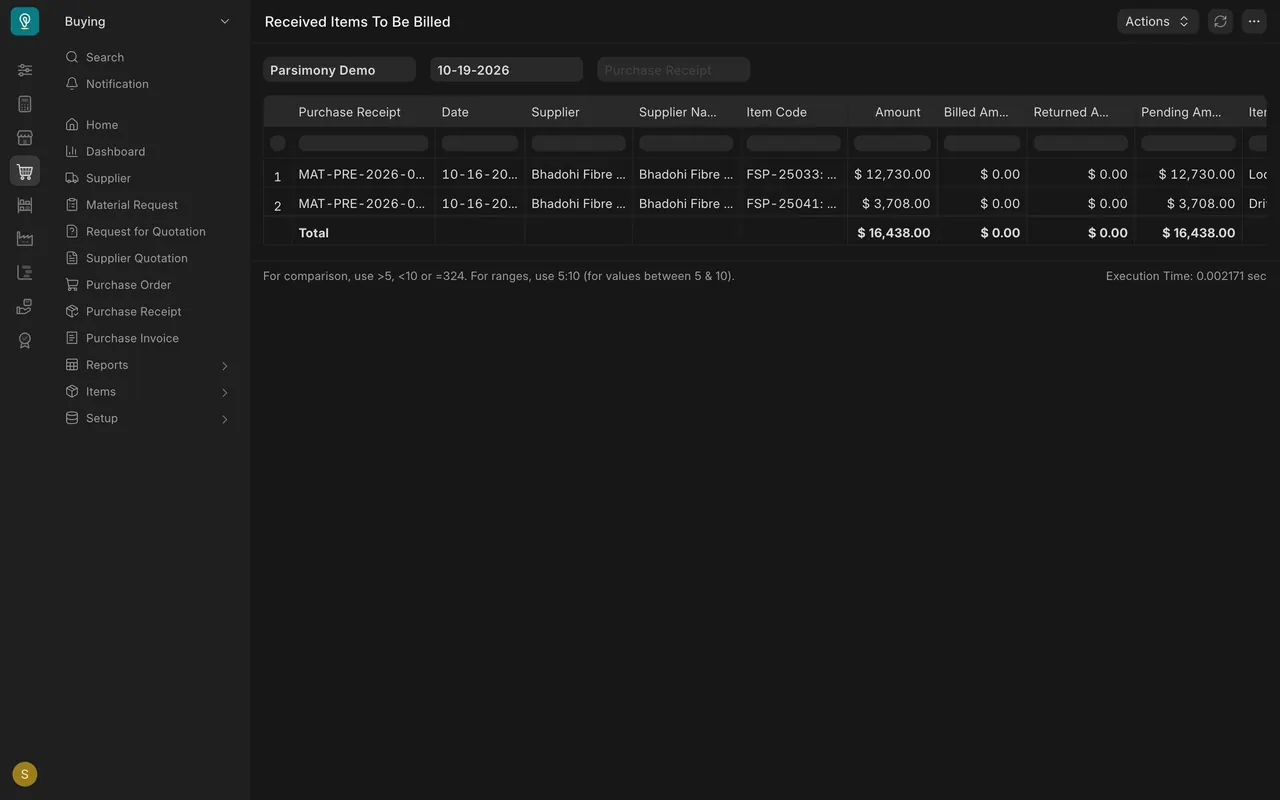Image resolution: width=1280 pixels, height=800 pixels.
Task: Expand the Setup section
Action: 147,418
